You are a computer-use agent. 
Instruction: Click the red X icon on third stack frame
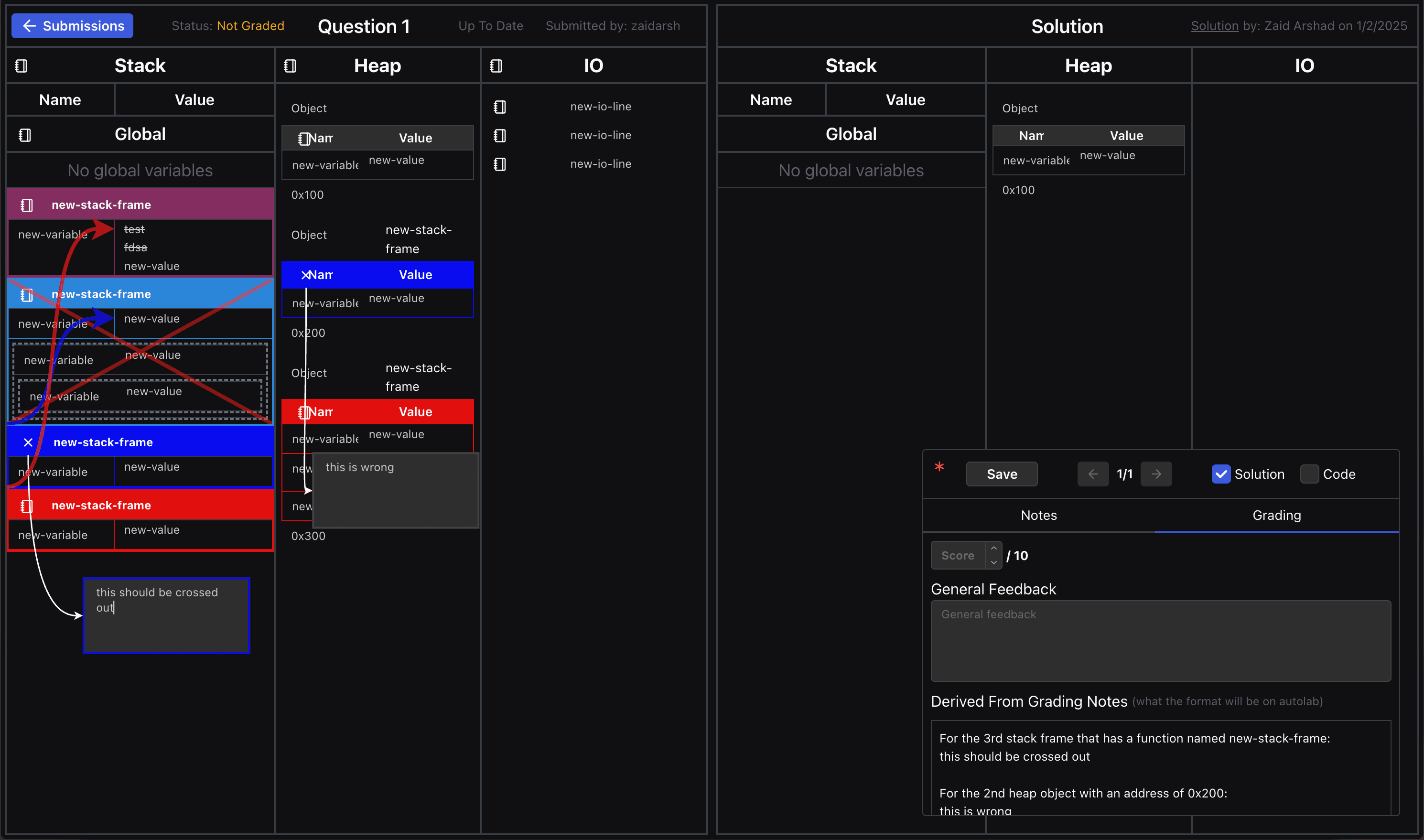click(27, 442)
